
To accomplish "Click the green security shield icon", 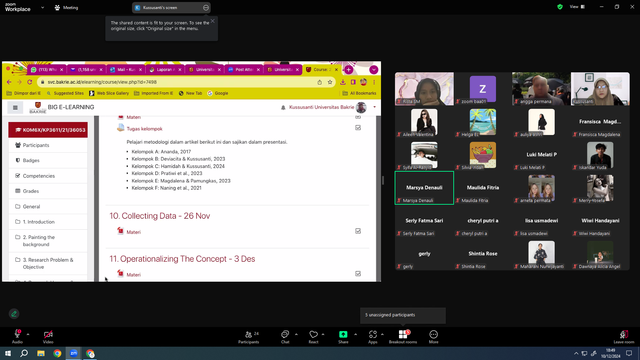I will [x=560, y=7].
